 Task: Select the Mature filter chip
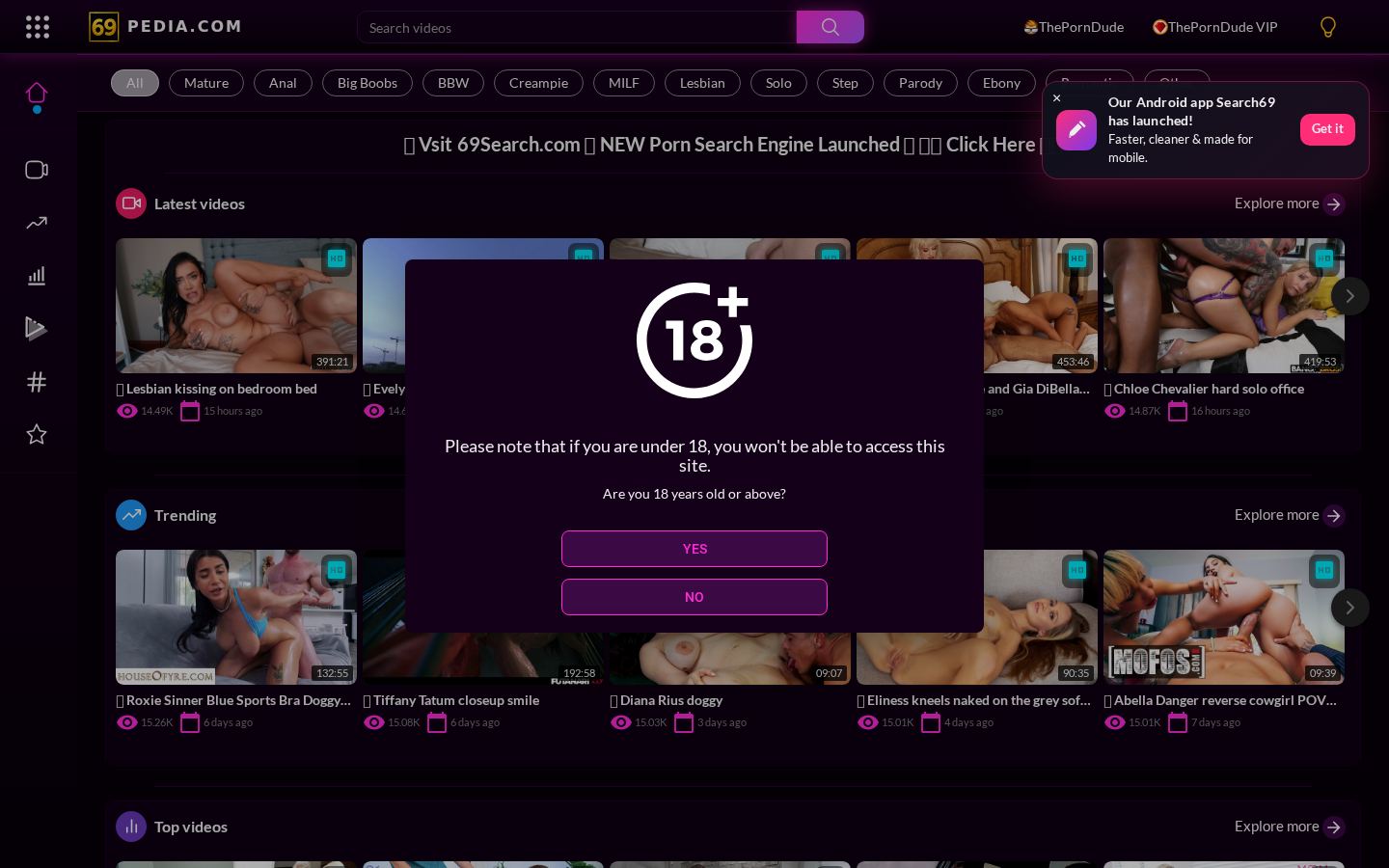206,83
